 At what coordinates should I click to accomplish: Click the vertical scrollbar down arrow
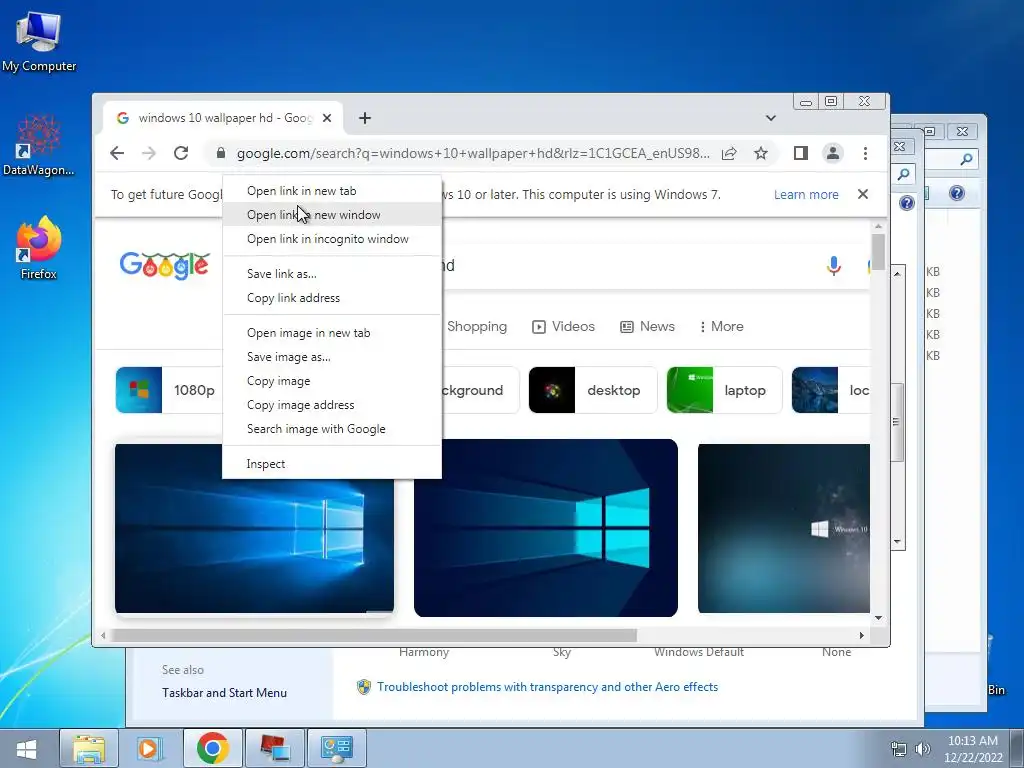[878, 618]
